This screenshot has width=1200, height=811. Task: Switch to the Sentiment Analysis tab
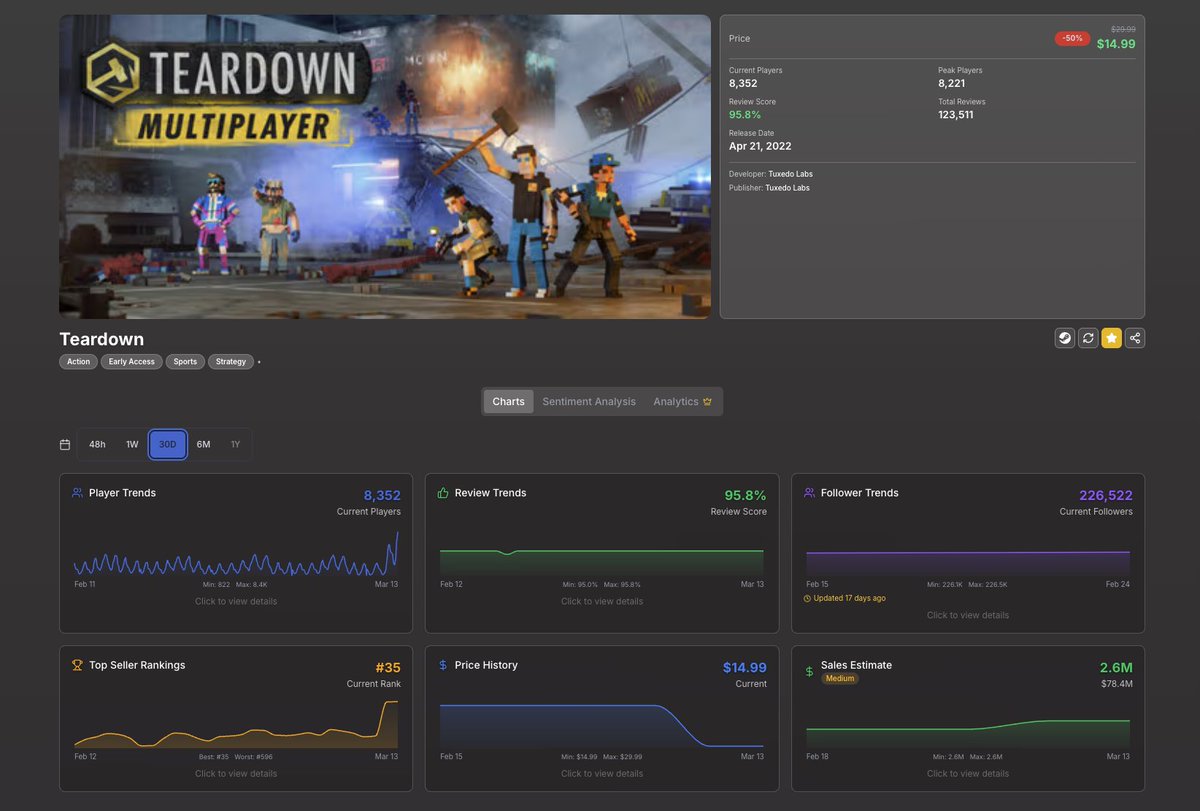click(589, 402)
